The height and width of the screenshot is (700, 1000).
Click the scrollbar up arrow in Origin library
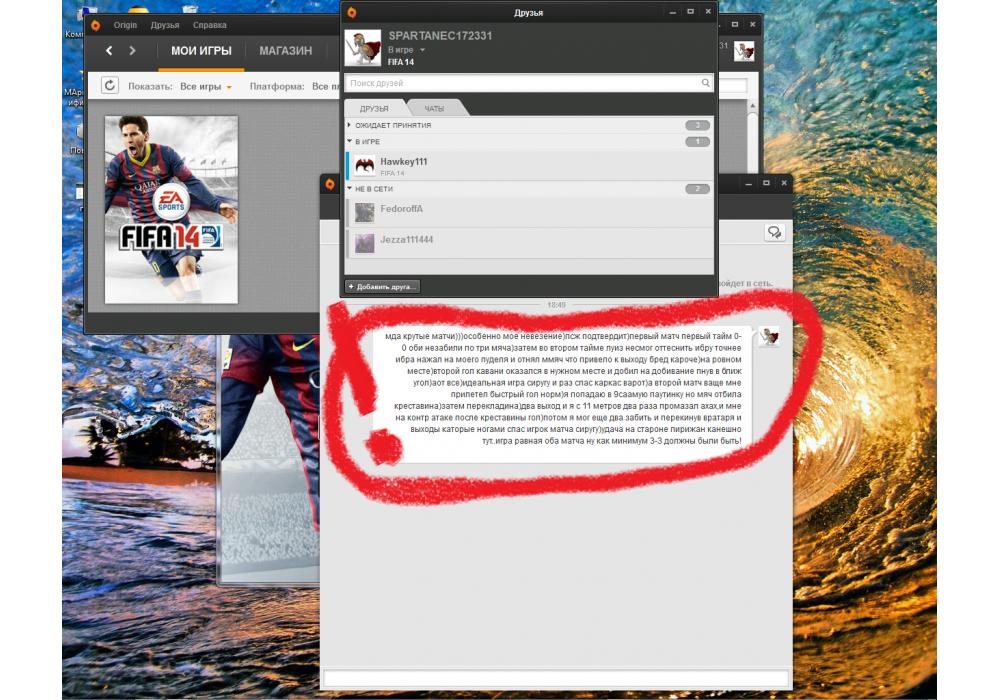click(753, 105)
